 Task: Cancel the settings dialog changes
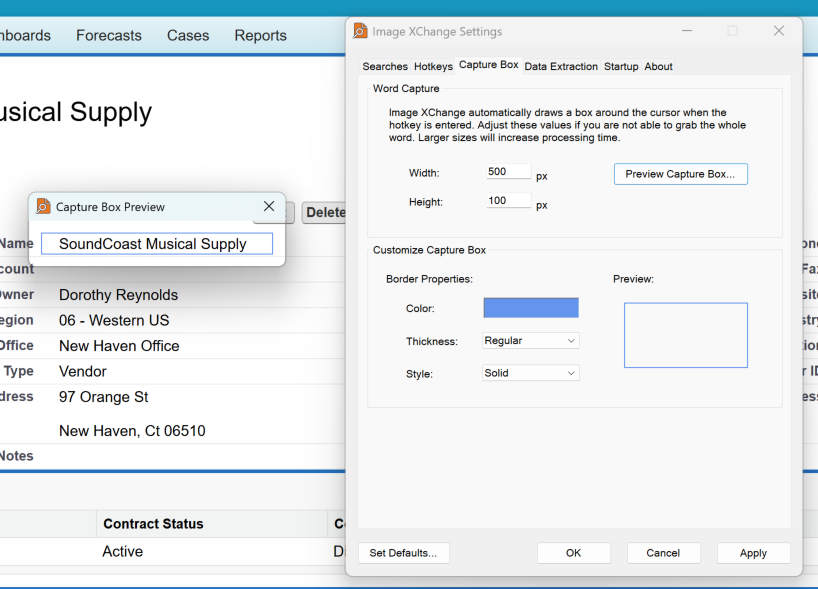(x=663, y=553)
